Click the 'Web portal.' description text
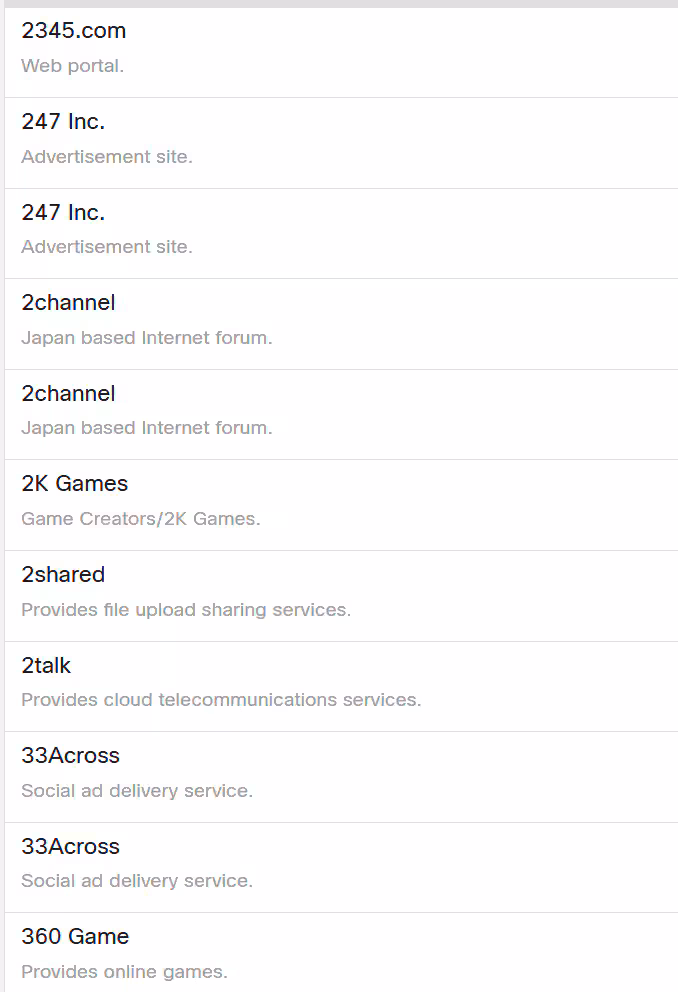Viewport: 678px width, 992px height. click(72, 66)
